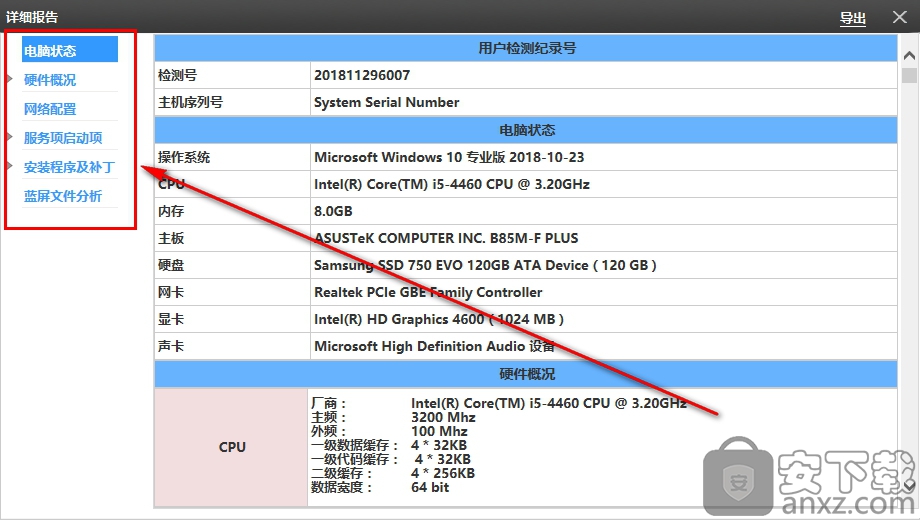The image size is (920, 520).
Task: Click the 检测号 row label
Action: coord(178,75)
